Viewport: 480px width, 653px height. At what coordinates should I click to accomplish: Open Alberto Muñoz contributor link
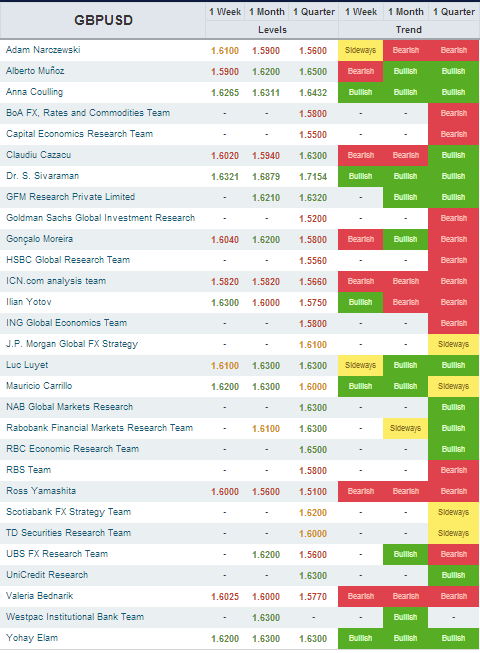point(35,71)
